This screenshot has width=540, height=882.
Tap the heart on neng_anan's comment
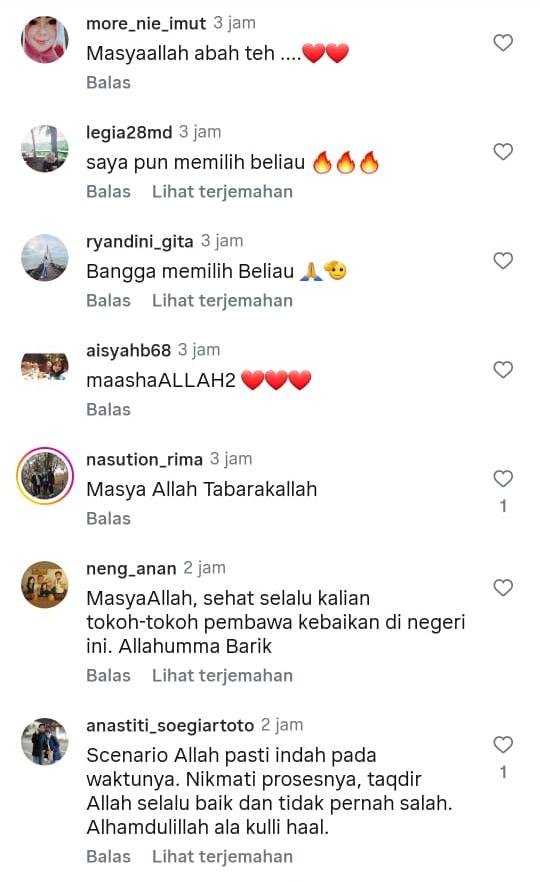[x=503, y=588]
